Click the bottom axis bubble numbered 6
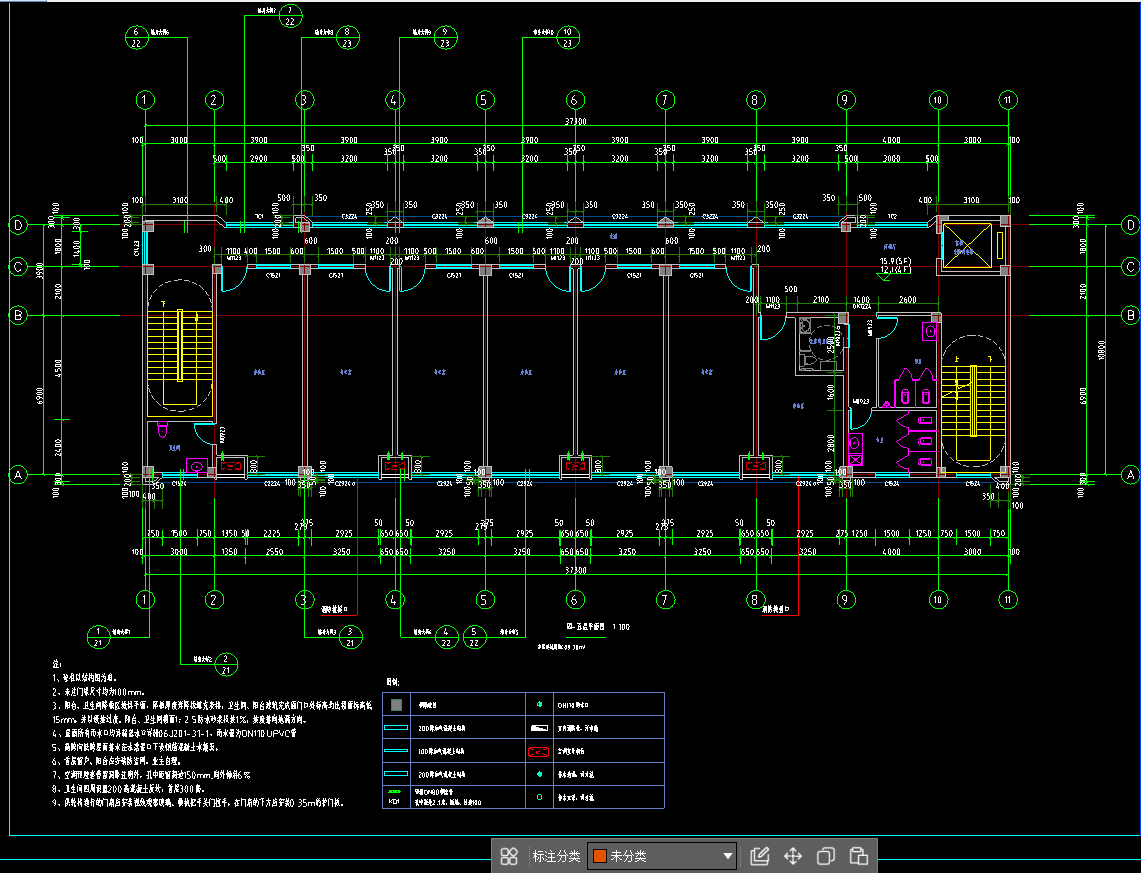This screenshot has height=873, width=1141. pyautogui.click(x=575, y=600)
